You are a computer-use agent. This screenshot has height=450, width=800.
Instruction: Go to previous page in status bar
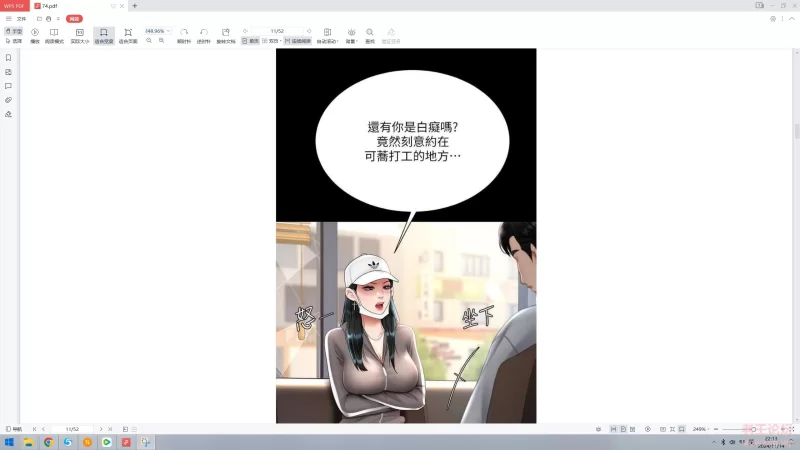coord(43,429)
